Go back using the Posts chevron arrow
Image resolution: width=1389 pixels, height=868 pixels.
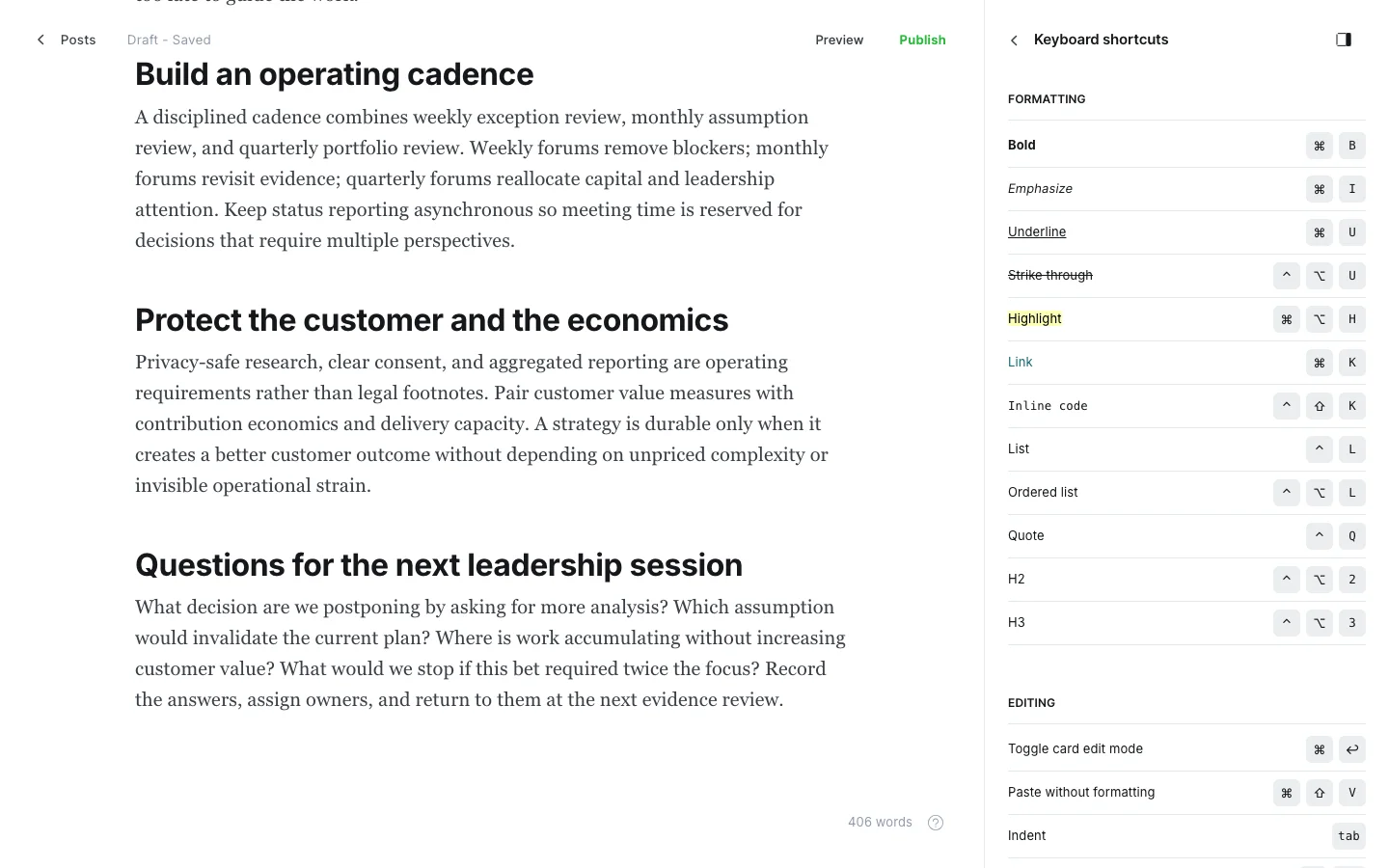41,40
